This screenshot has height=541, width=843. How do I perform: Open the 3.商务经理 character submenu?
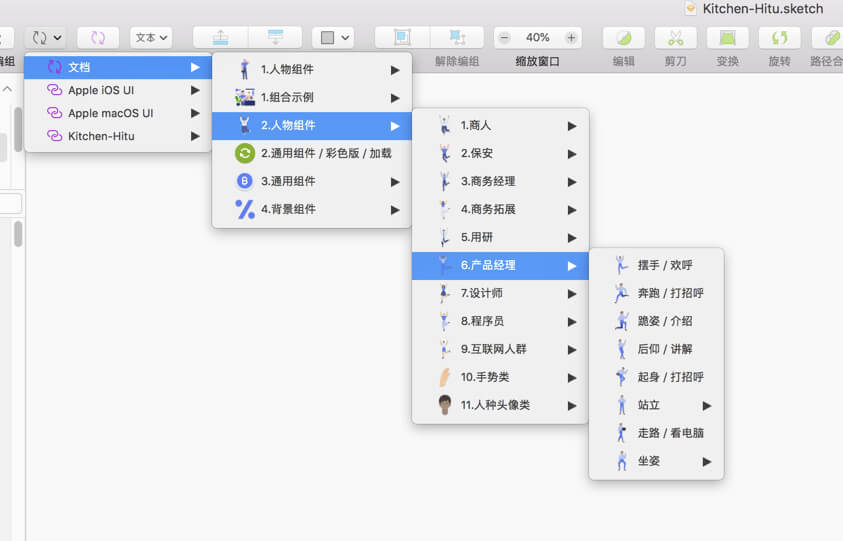tap(501, 181)
